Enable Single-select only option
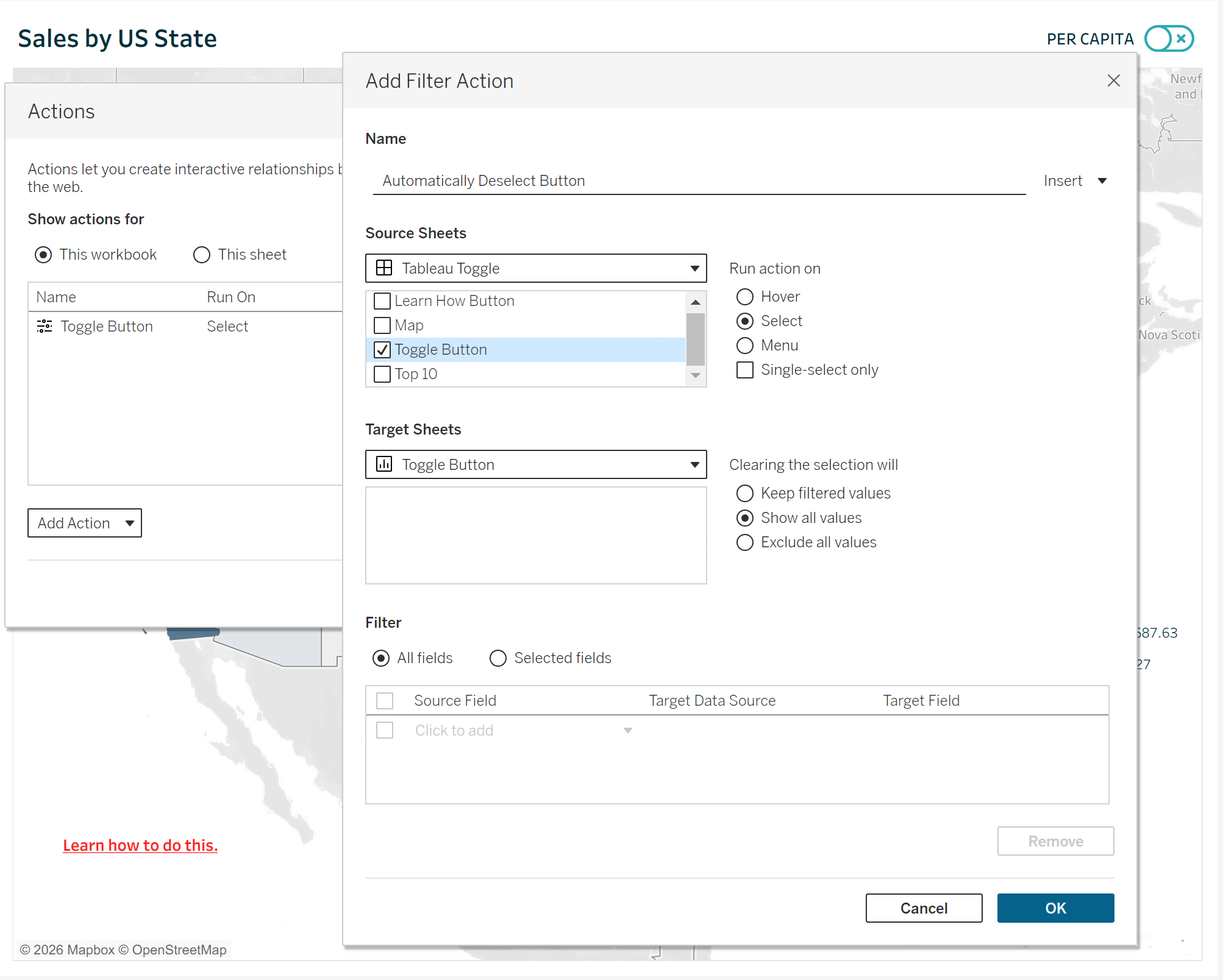The image size is (1223, 980). click(x=745, y=370)
